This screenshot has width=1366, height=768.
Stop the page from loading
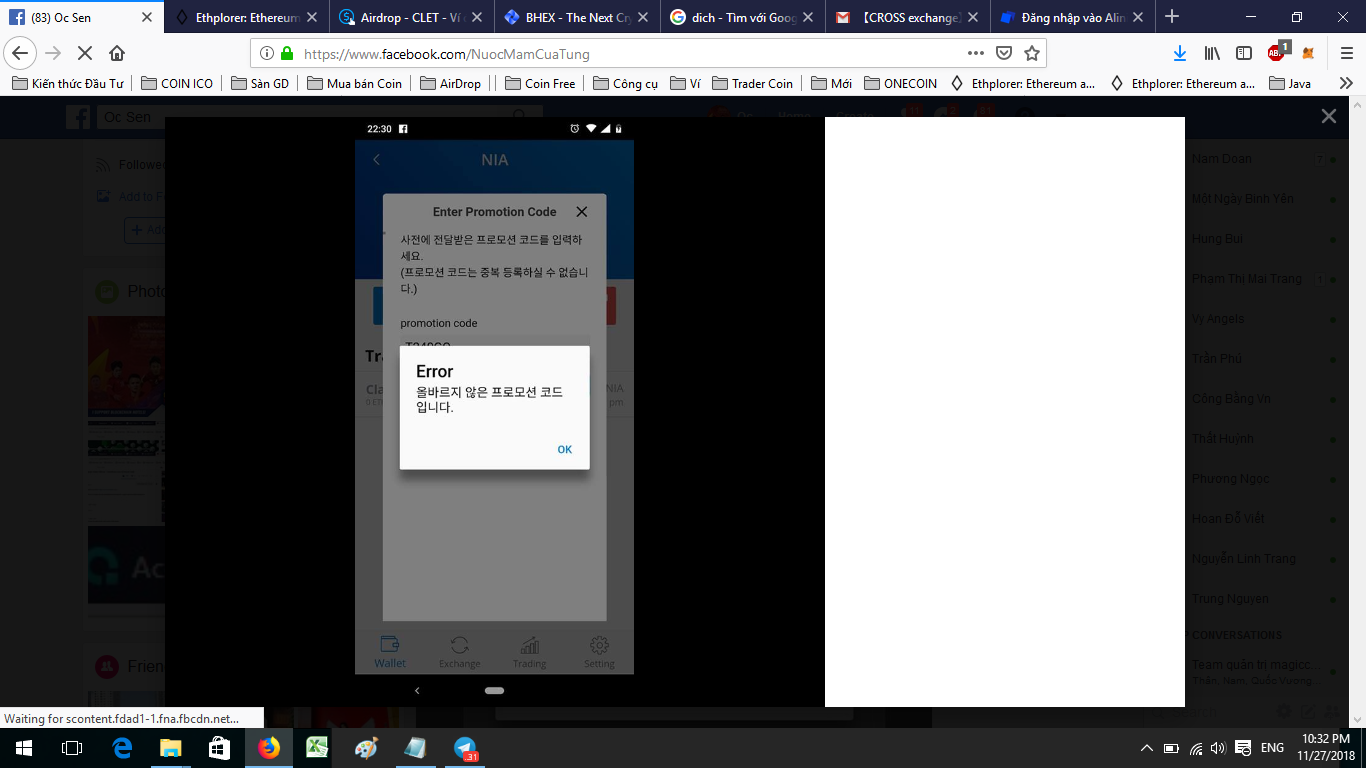point(85,53)
